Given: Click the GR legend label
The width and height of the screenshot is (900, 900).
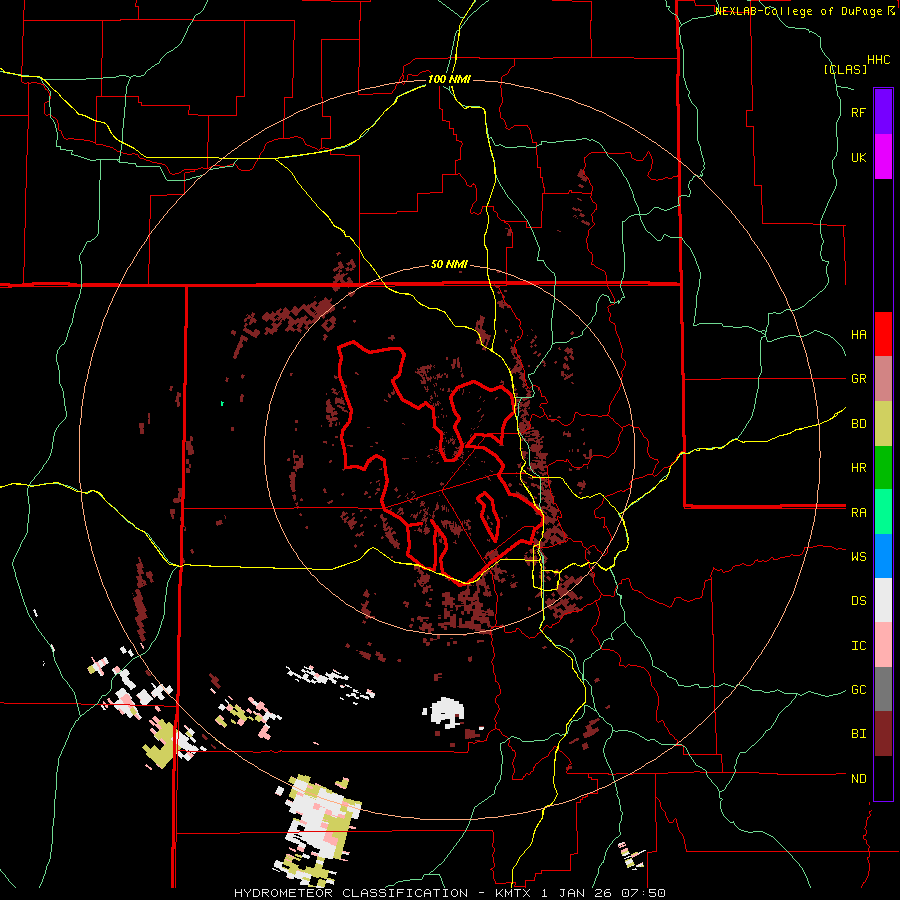Looking at the screenshot, I should (858, 379).
